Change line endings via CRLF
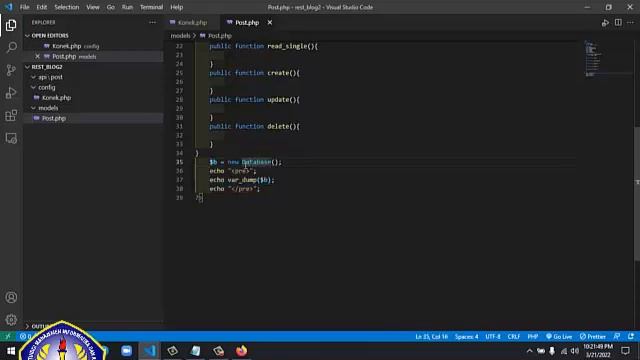The image size is (640, 360). (513, 336)
